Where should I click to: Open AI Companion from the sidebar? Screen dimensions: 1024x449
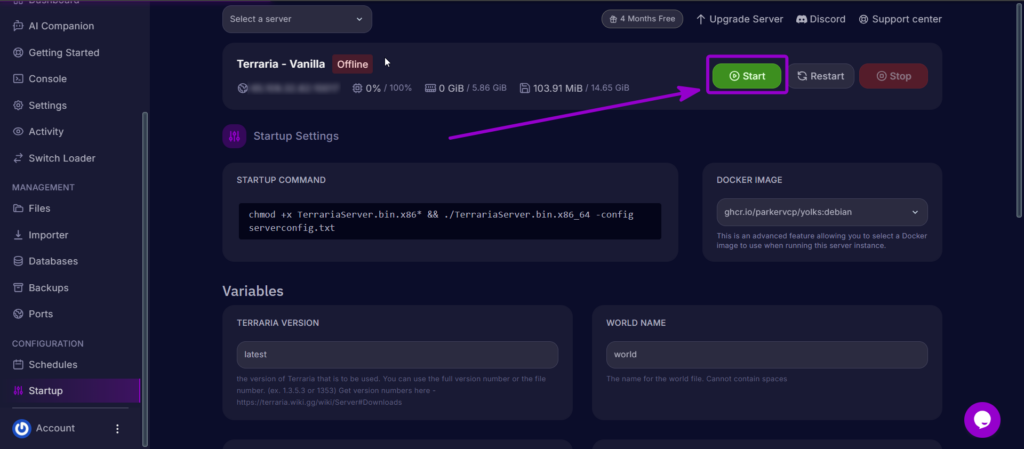[x=61, y=26]
